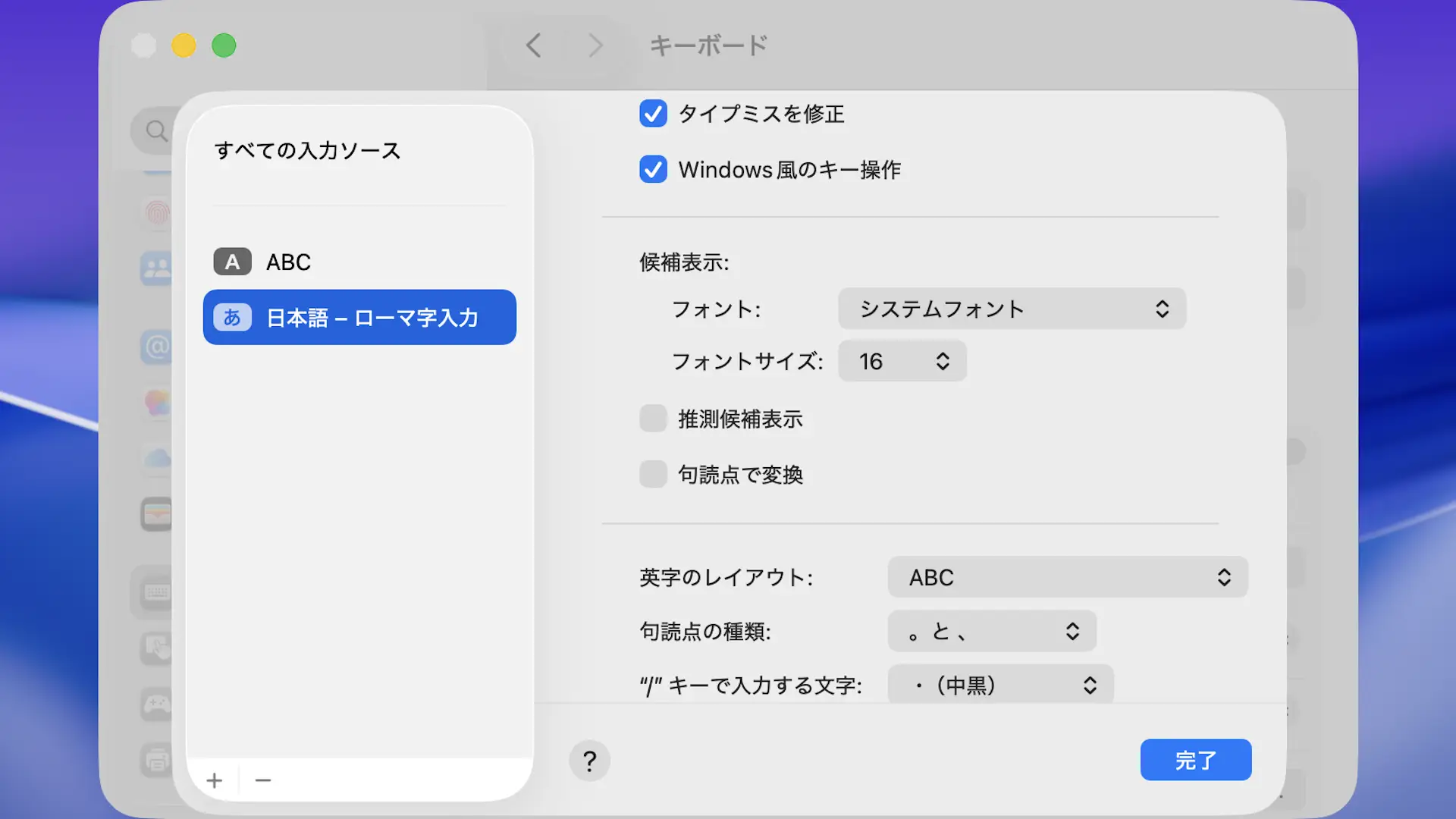Select ABC in the input source list

coord(288,262)
